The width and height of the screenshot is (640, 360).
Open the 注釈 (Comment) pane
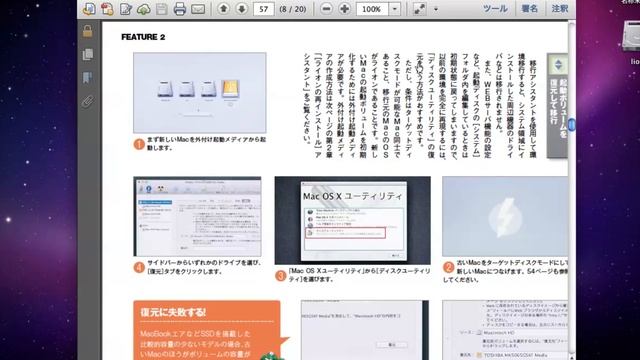[560, 9]
